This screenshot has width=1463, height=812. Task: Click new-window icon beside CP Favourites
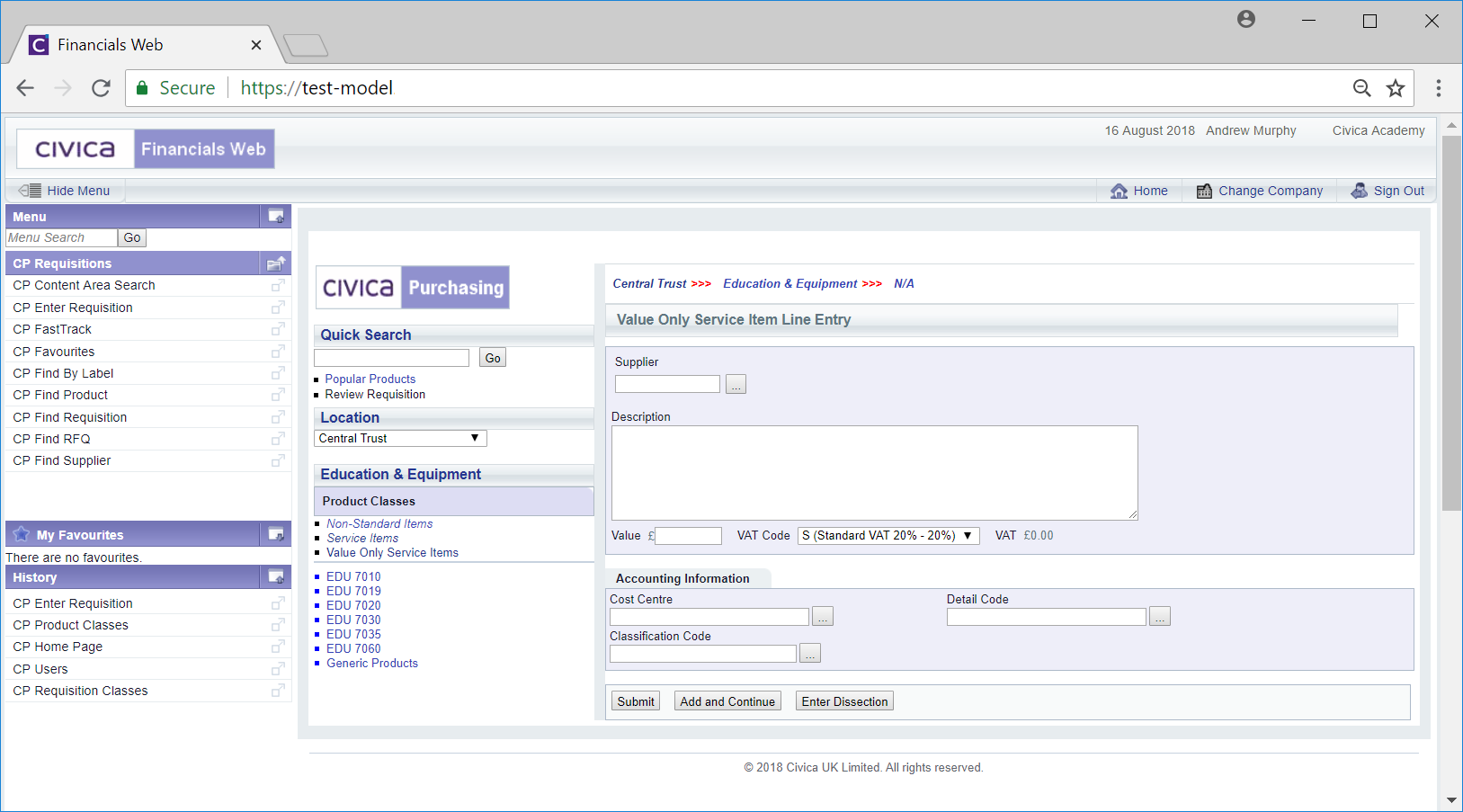278,352
